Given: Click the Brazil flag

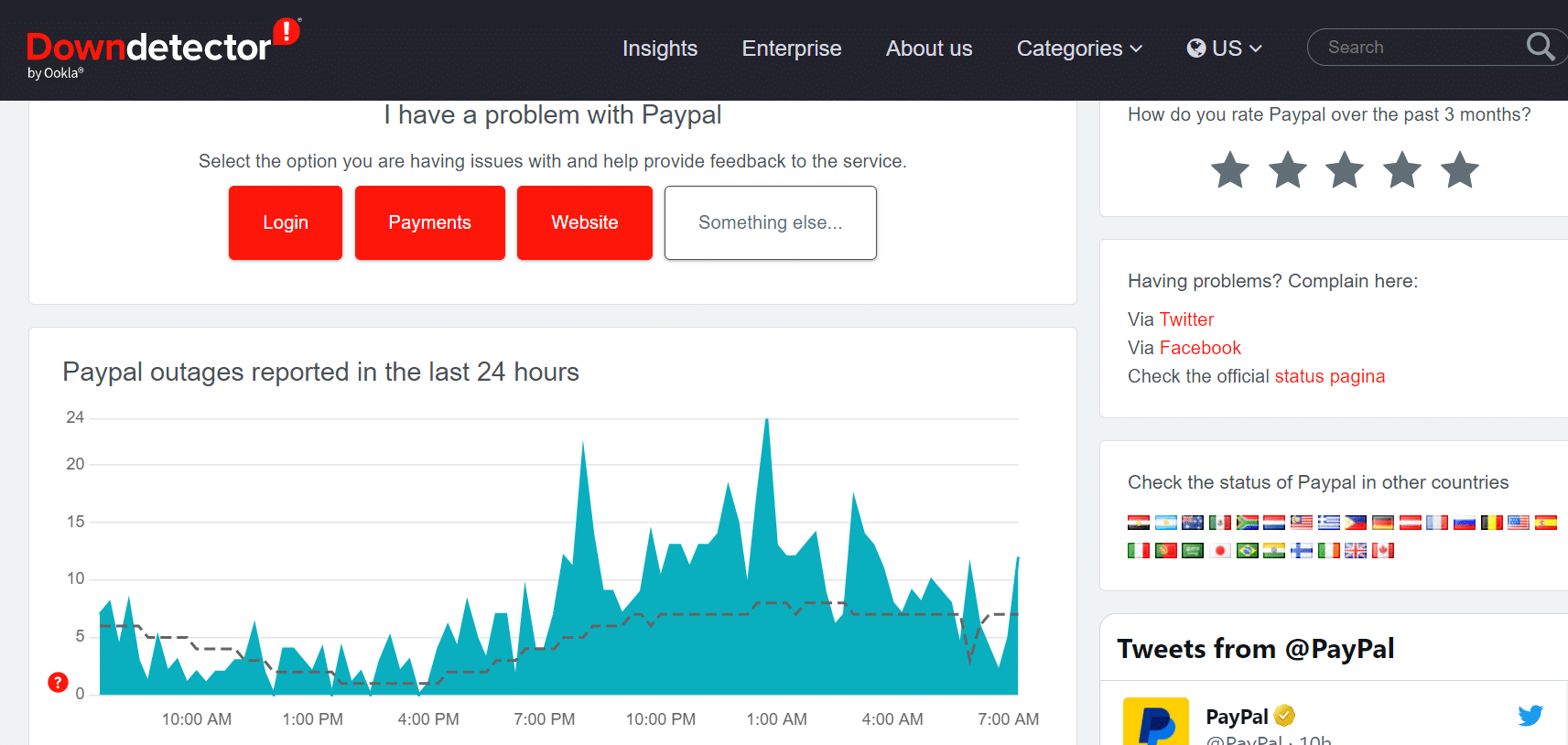Looking at the screenshot, I should click(1248, 550).
